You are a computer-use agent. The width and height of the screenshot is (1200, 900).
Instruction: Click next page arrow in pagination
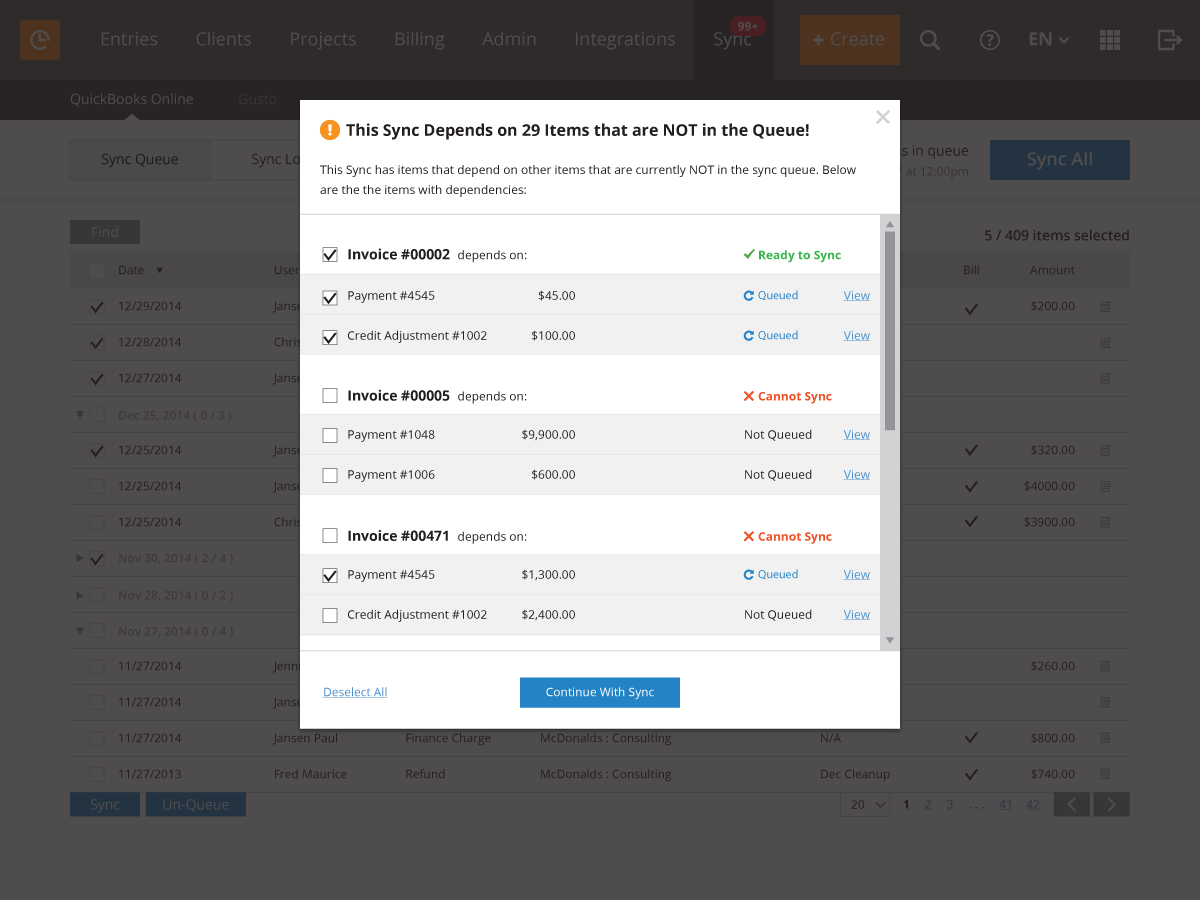(1111, 805)
